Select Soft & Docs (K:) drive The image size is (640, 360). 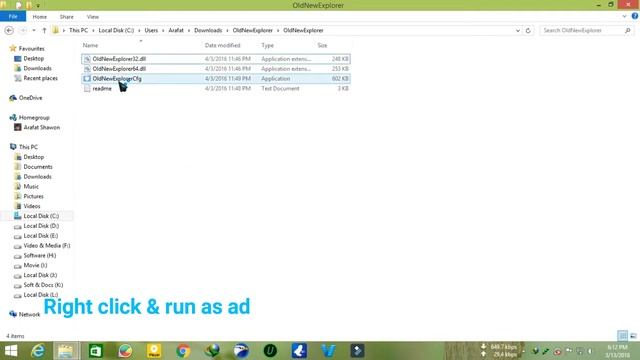tap(43, 285)
